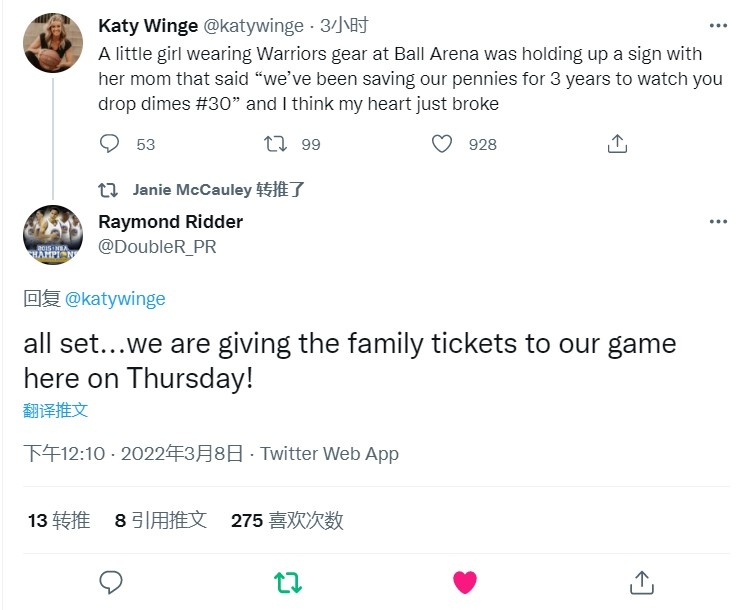Undo retweet of Raymond Ridder's tweet
The width and height of the screenshot is (748, 610).
288,581
